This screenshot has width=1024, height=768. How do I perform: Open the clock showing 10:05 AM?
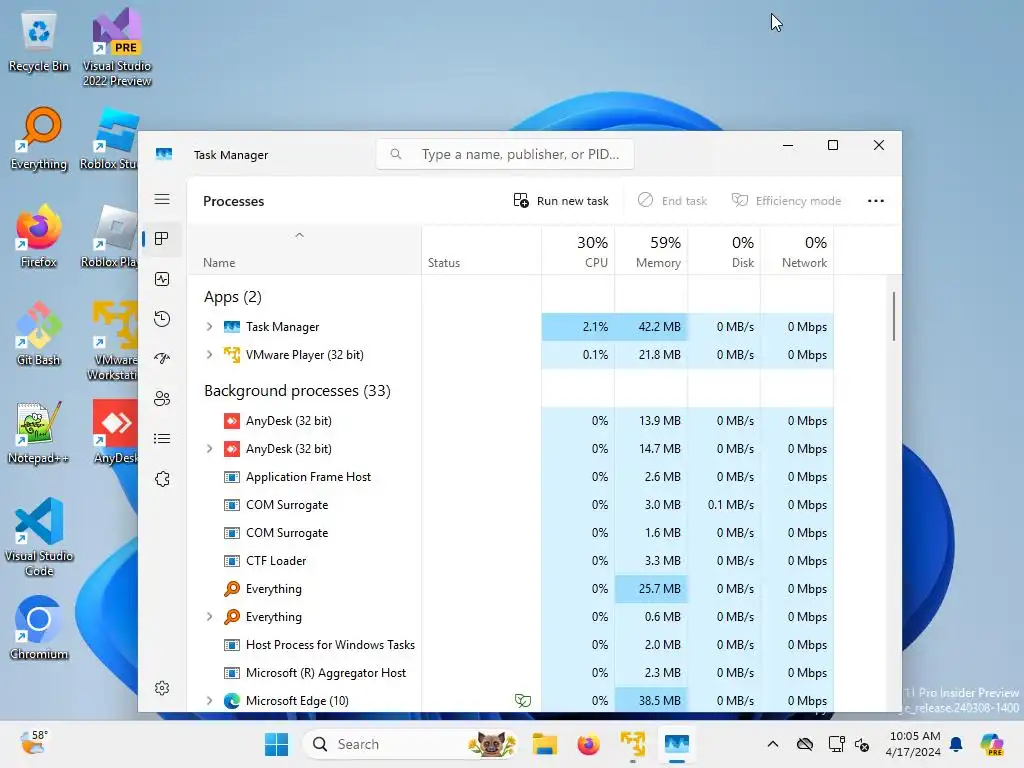pos(913,744)
